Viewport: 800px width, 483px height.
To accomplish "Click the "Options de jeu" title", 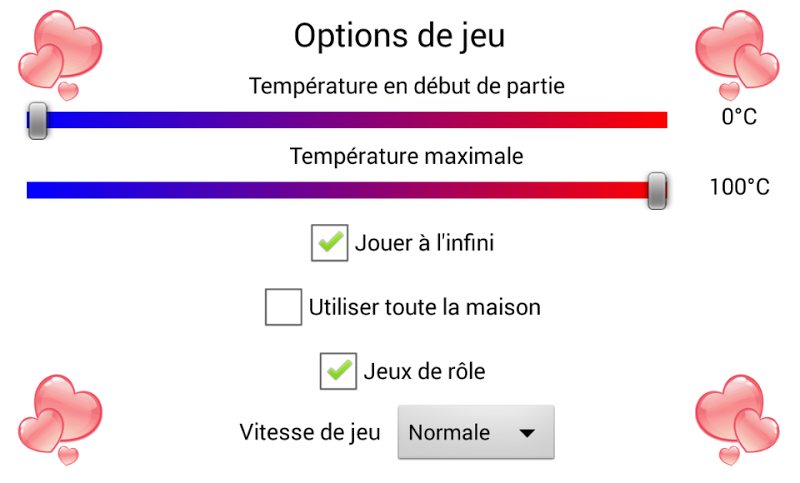I will 399,35.
